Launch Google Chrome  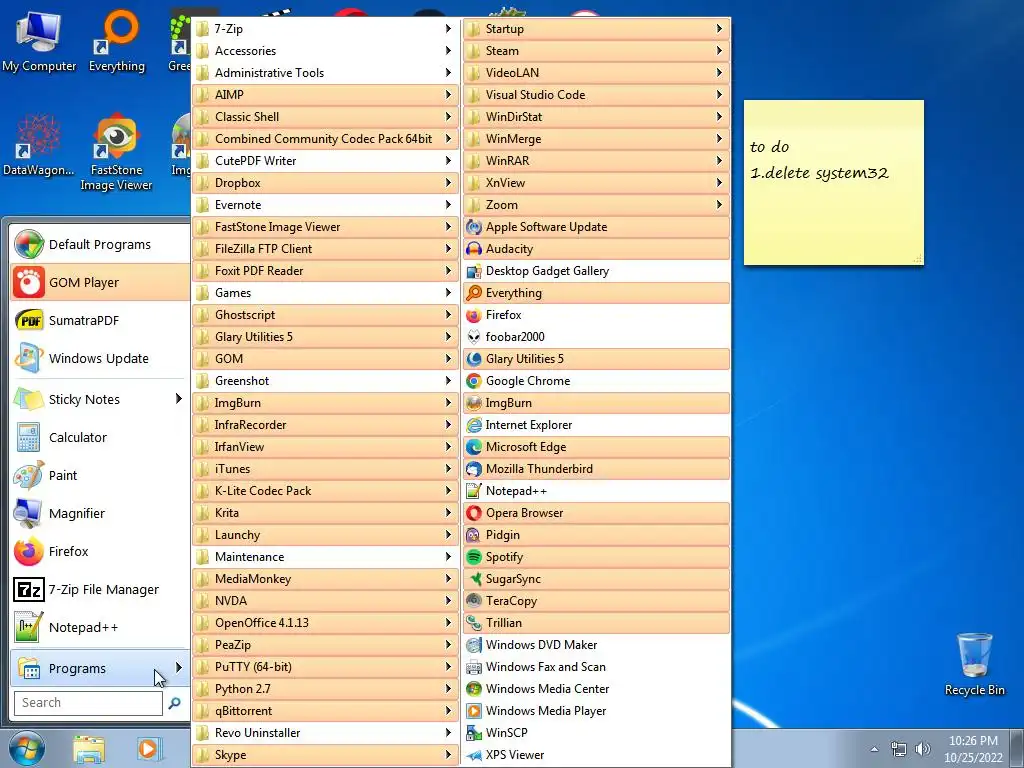[x=596, y=381]
